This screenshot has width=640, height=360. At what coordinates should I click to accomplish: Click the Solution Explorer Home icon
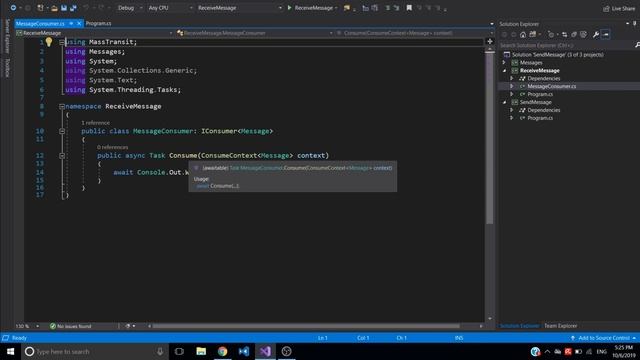point(523,35)
